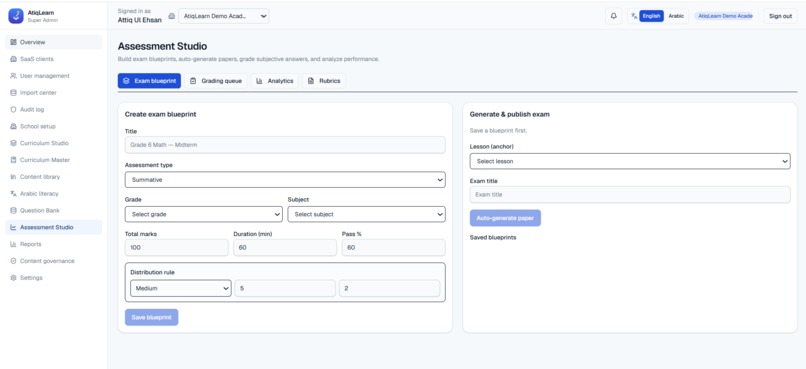The width and height of the screenshot is (806, 369).
Task: Click the Content governance shield icon
Action: [13, 261]
